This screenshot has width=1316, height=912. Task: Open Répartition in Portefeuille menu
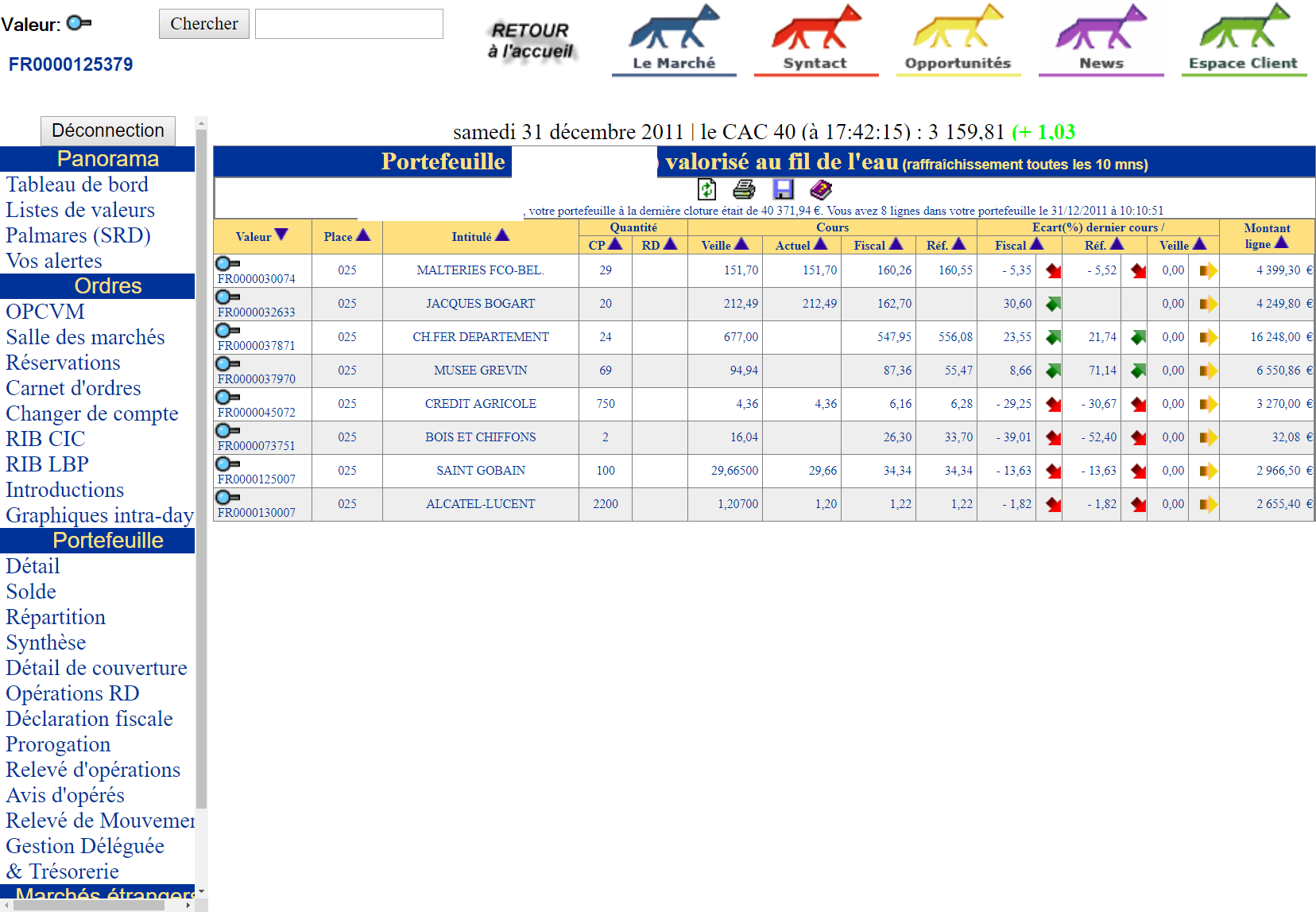[56, 617]
